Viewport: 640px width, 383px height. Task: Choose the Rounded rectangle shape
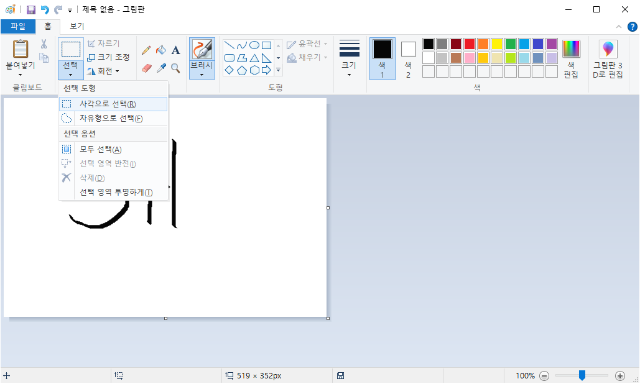229,58
